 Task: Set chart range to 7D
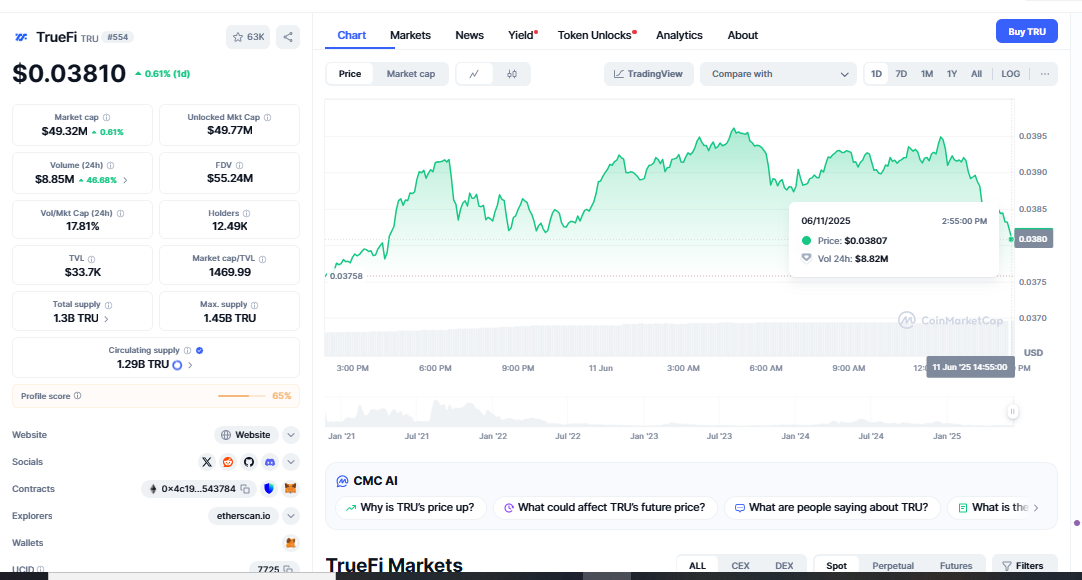click(x=901, y=74)
